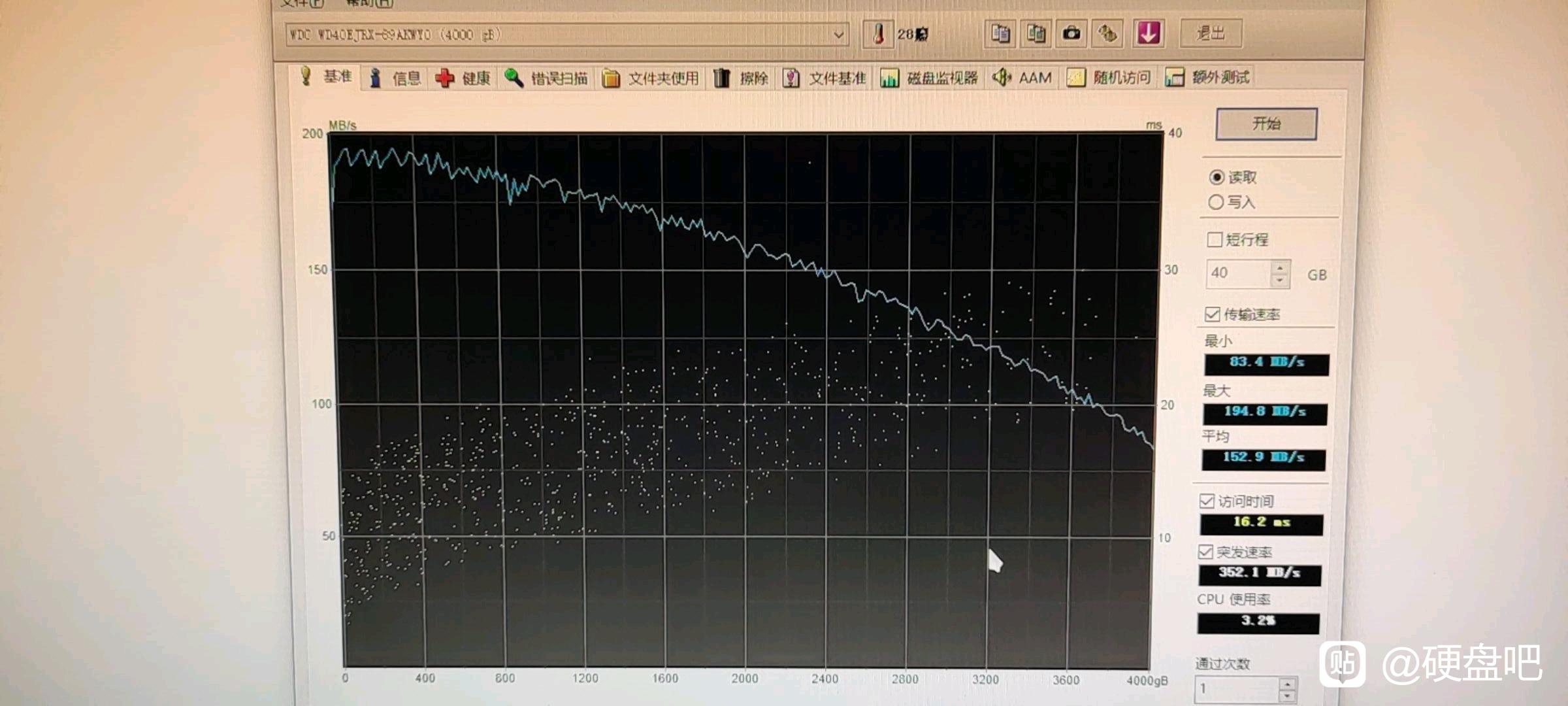The image size is (1568, 706).
Task: Switch to the 信息 info tab
Action: (x=395, y=78)
